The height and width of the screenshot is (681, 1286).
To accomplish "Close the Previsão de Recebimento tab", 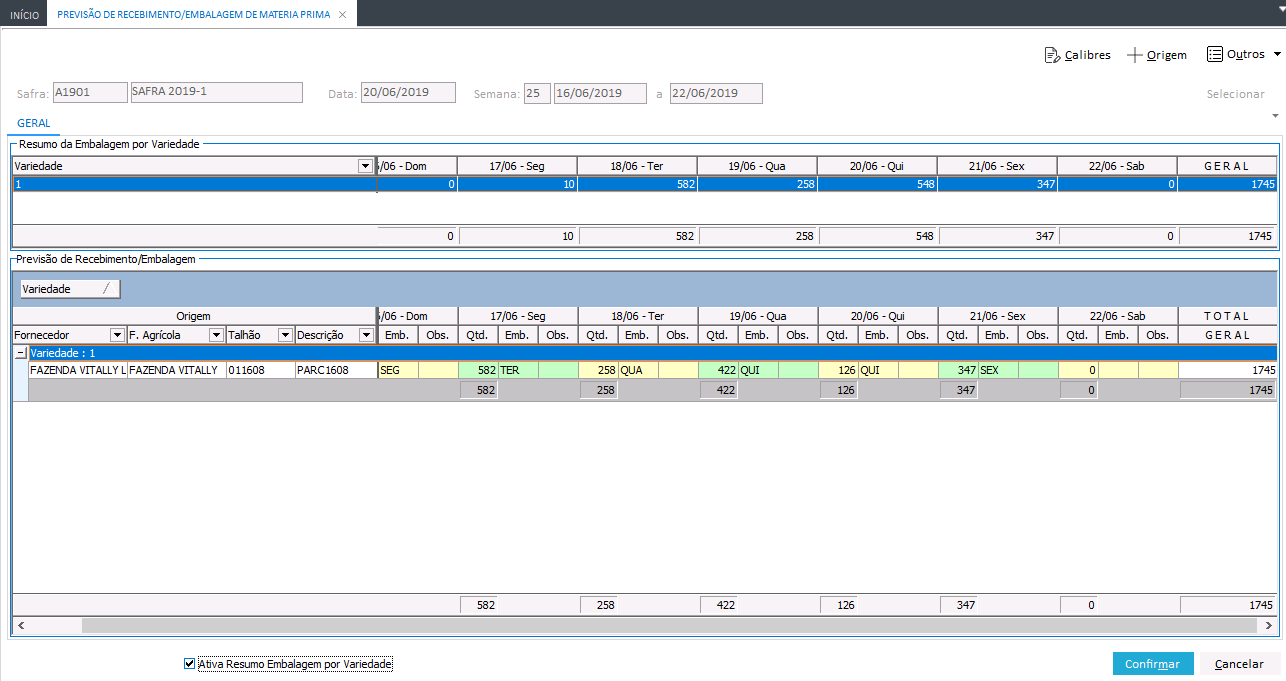I will click(x=342, y=15).
